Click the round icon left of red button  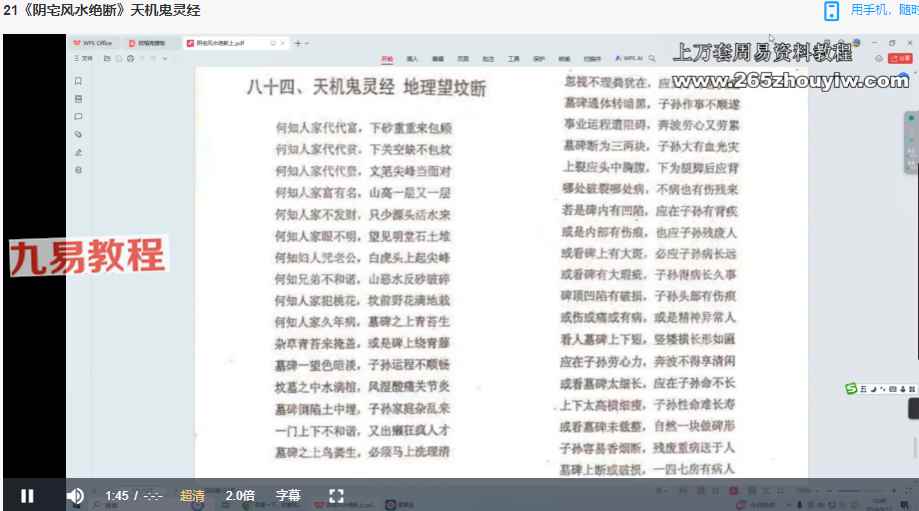click(x=879, y=58)
